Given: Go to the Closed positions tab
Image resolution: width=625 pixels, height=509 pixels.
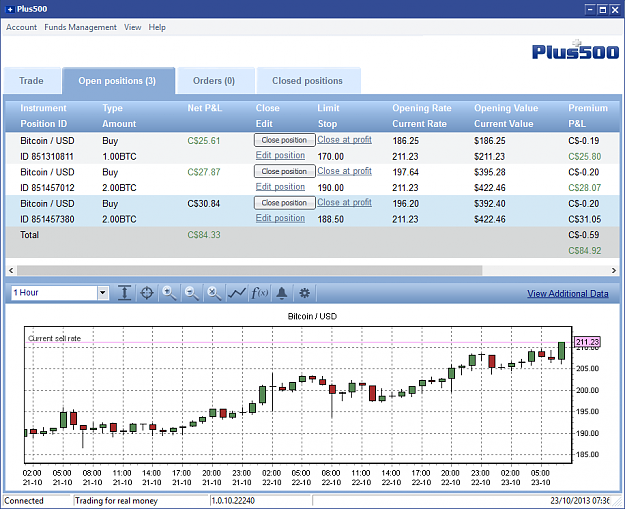Looking at the screenshot, I should pyautogui.click(x=307, y=81).
